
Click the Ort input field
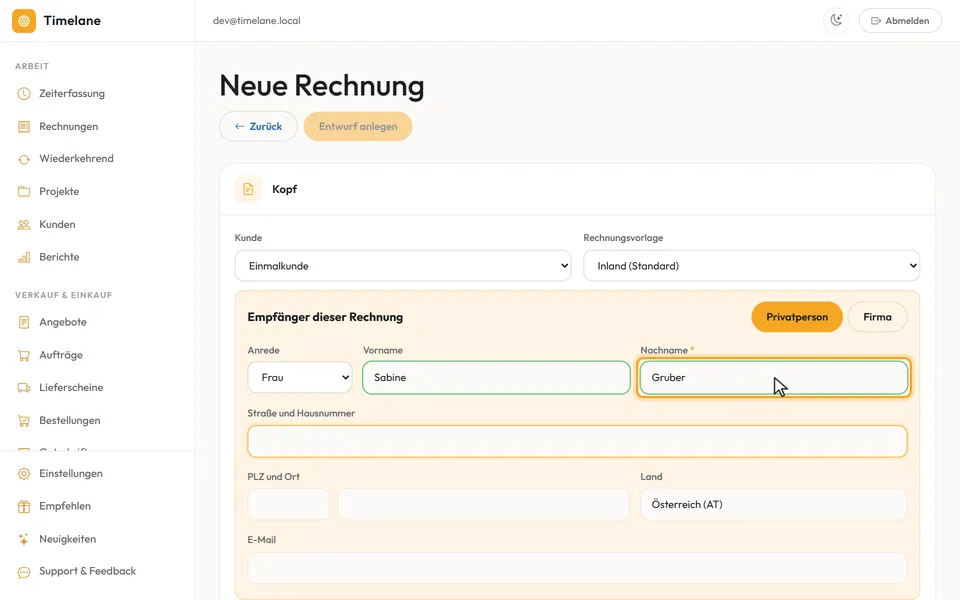(484, 504)
